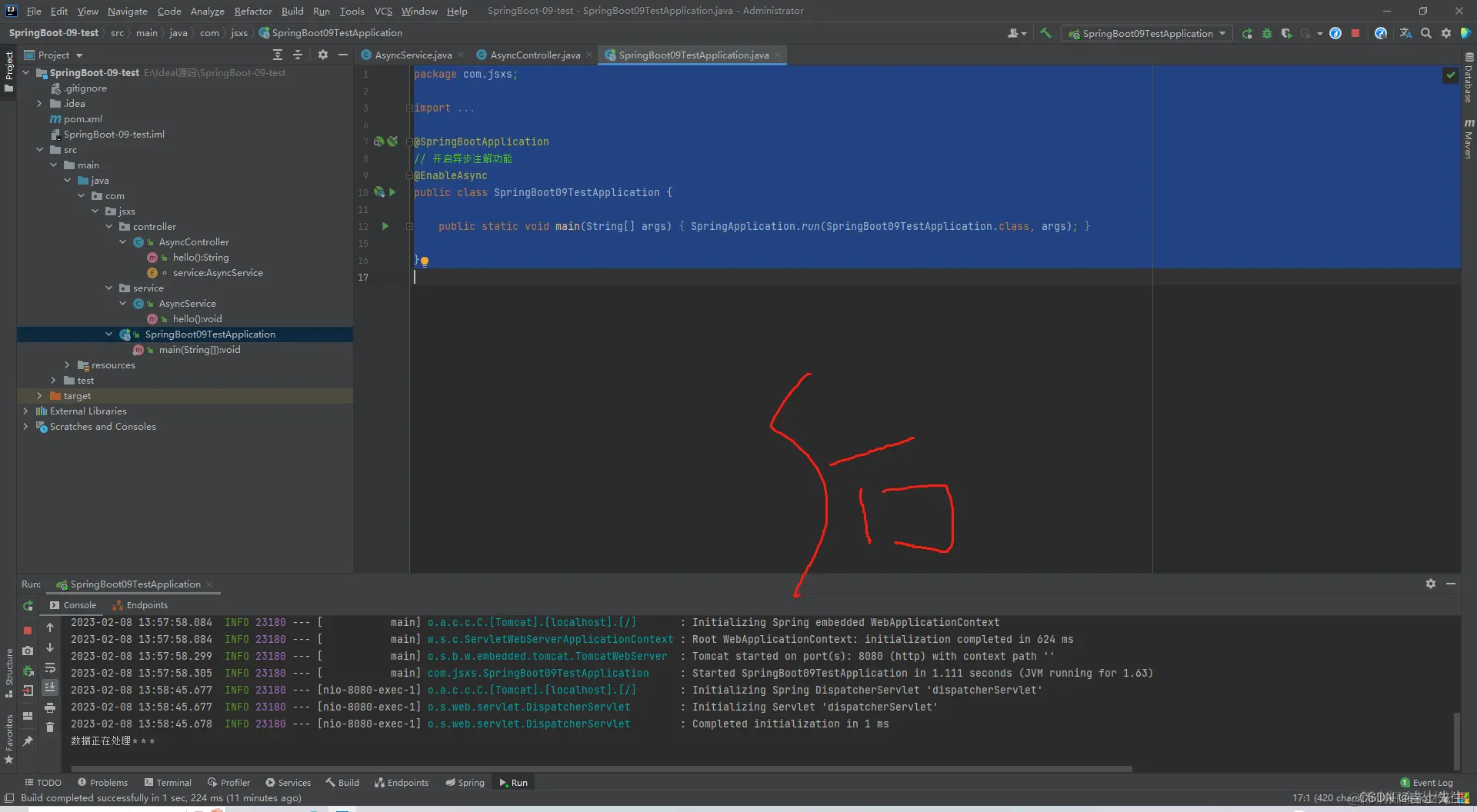Image resolution: width=1477 pixels, height=812 pixels.
Task: Rerun SpringBoot09TestApplication from the top toolbar
Action: [1247, 33]
